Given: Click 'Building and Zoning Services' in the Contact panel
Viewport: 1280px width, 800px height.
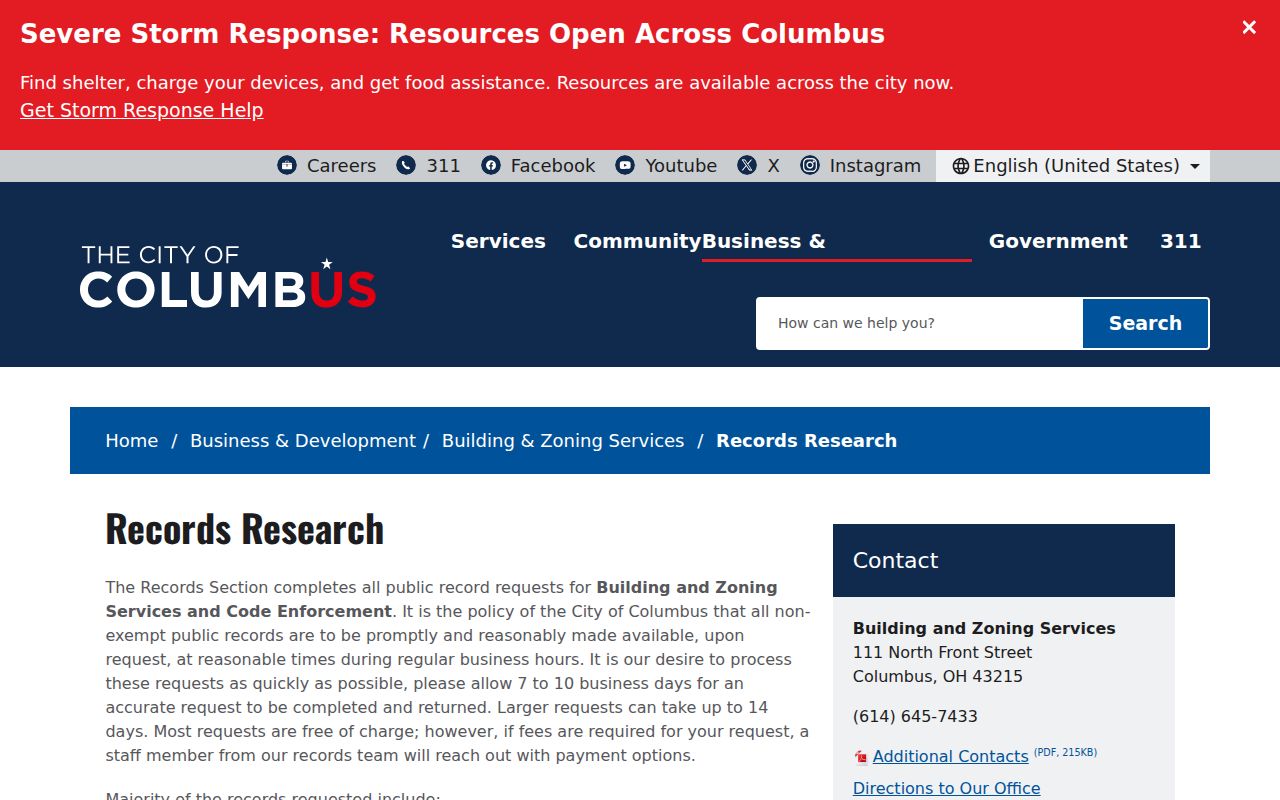Looking at the screenshot, I should 984,628.
